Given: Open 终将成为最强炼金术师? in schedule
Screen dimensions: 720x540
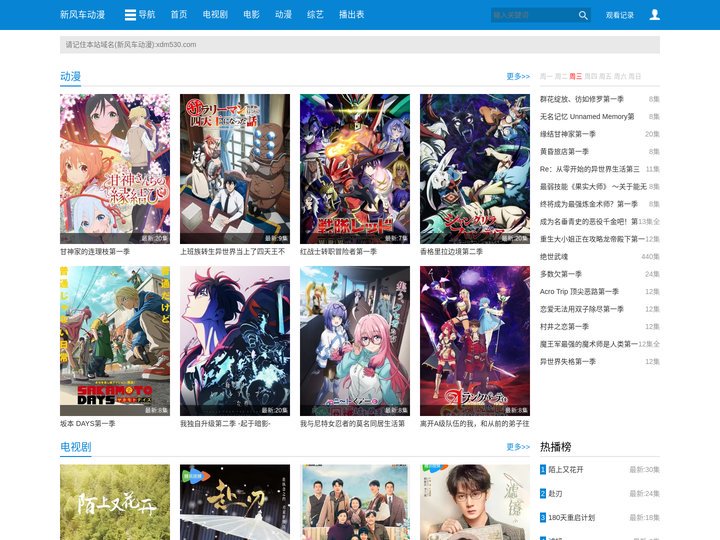Looking at the screenshot, I should [589, 204].
